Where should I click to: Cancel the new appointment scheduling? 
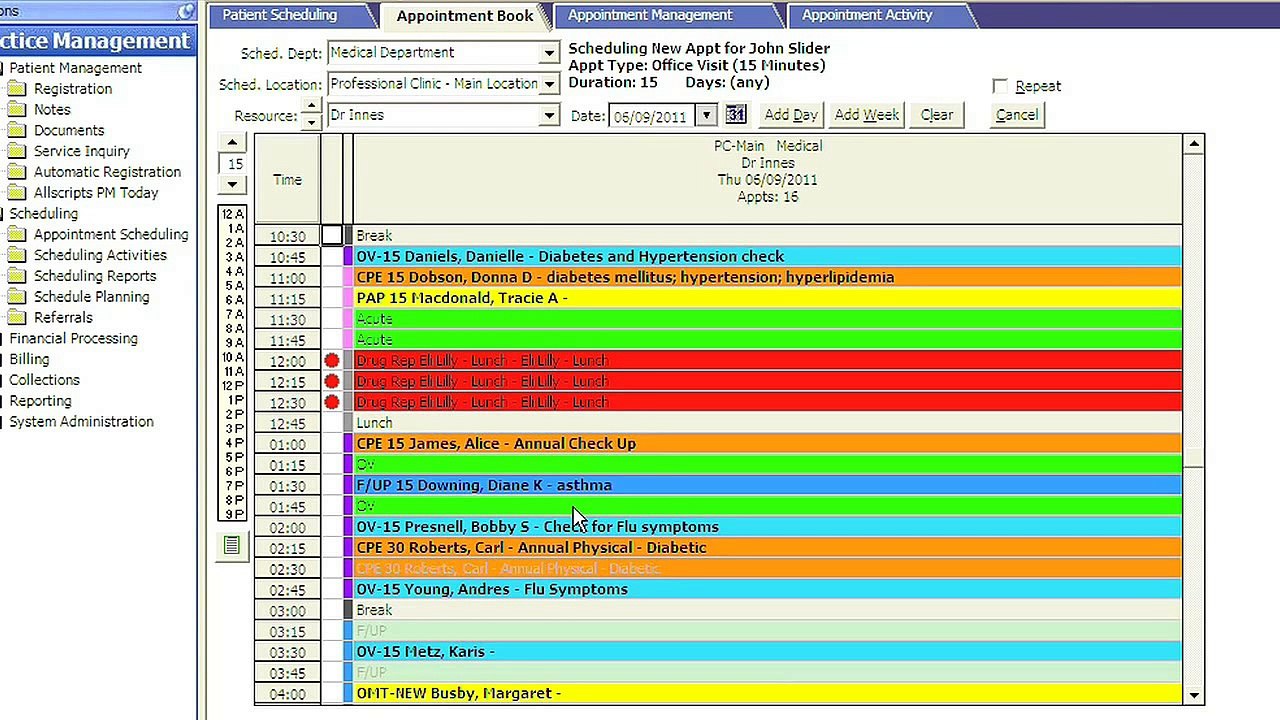click(1017, 115)
